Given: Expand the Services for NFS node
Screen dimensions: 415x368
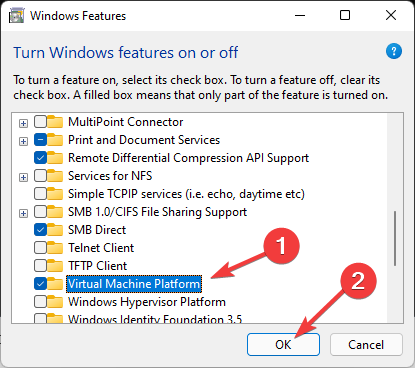Looking at the screenshot, I should click(23, 178).
